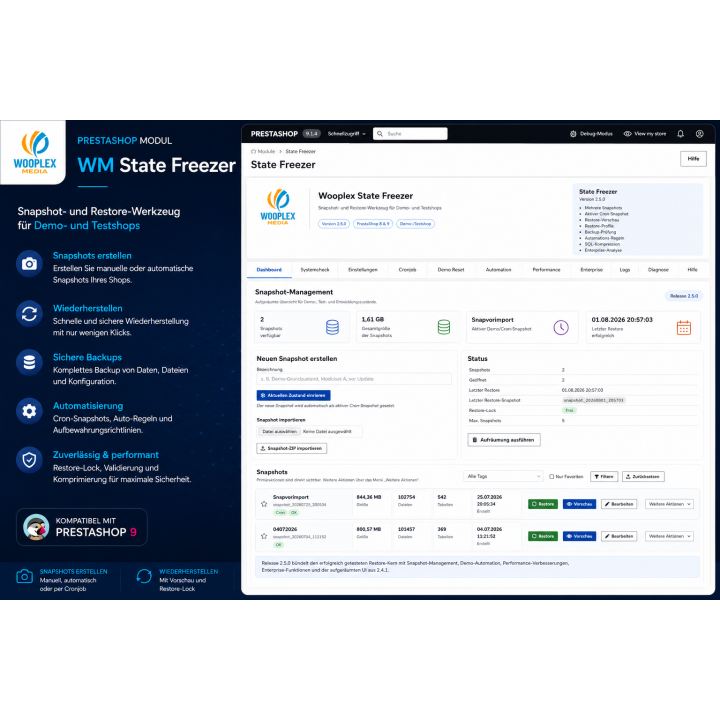
Task: Click Snapshot-ZIP importieren
Action: pos(292,448)
